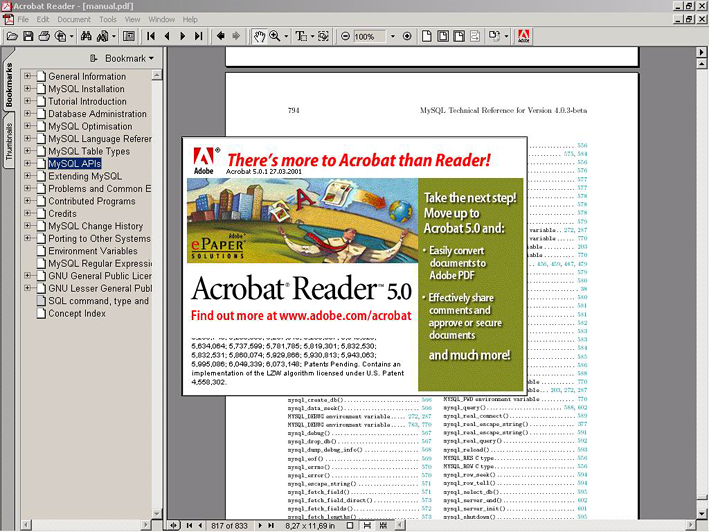Click the last page toolbar button
The image size is (709, 532).
198,36
